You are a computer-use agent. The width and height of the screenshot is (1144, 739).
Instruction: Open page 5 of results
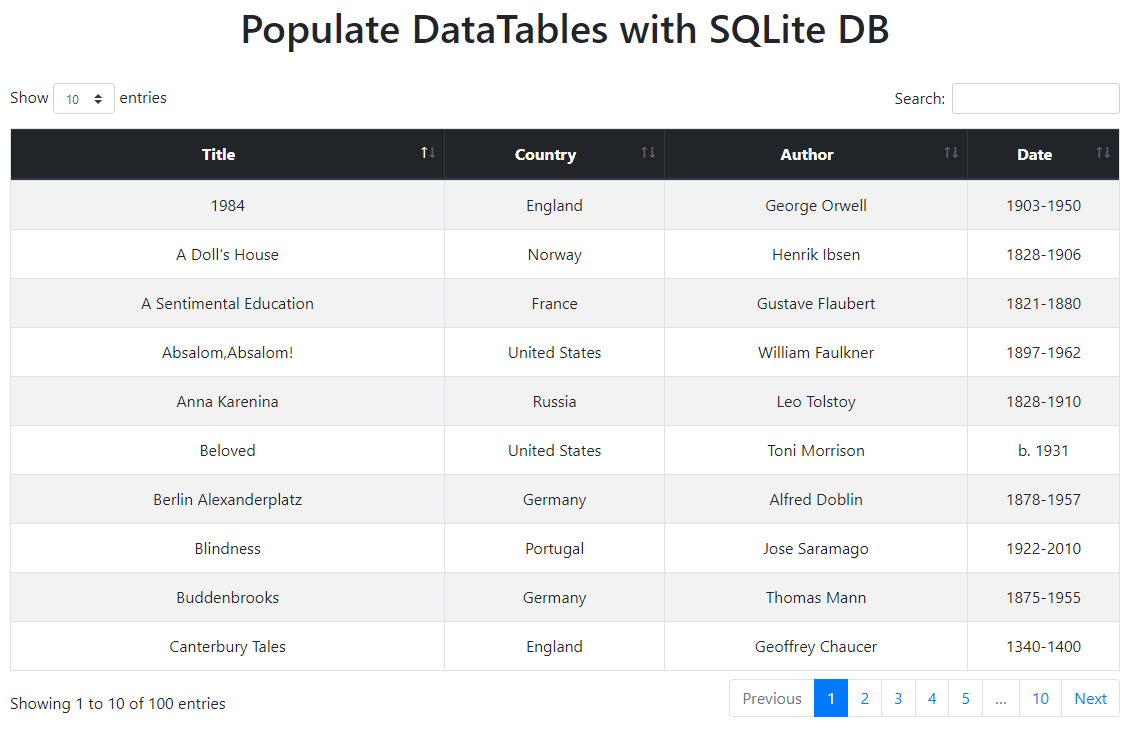point(965,698)
